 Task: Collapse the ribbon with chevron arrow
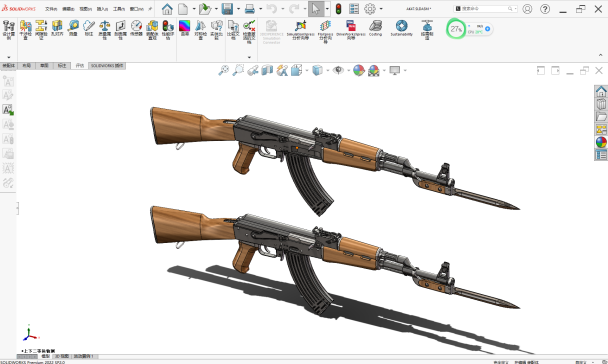601,55
